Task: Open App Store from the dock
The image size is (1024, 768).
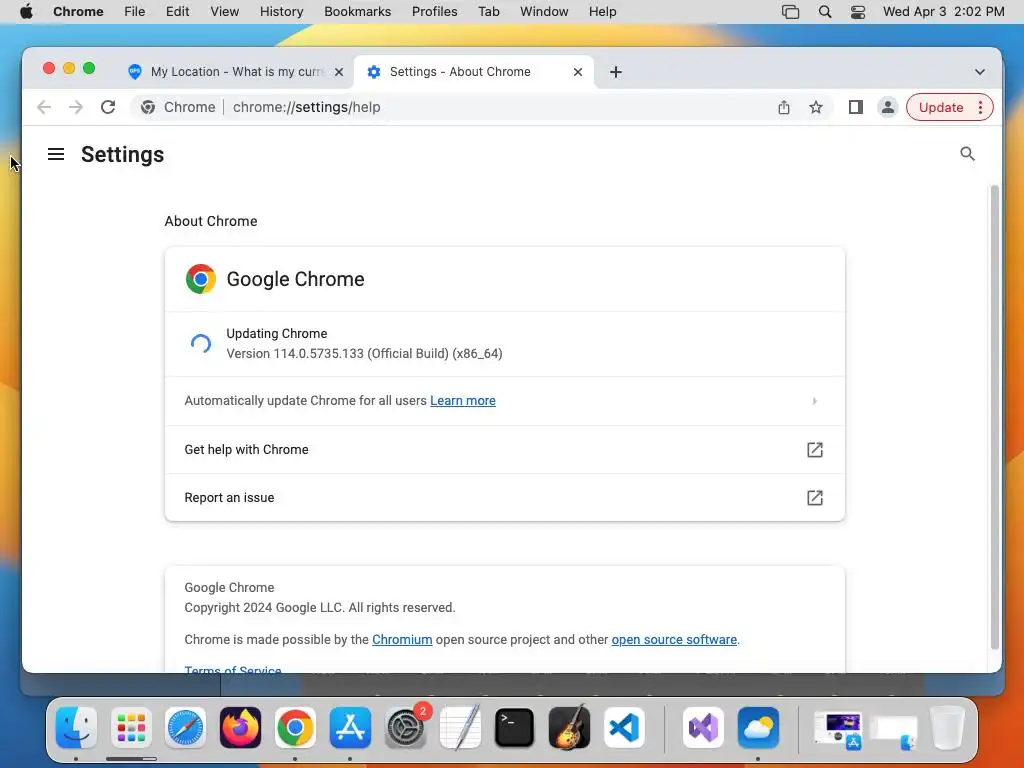Action: point(350,728)
